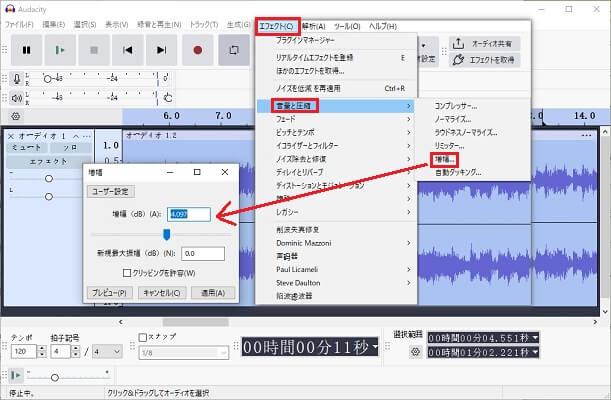Open the ツール(O) menu

pyautogui.click(x=347, y=26)
